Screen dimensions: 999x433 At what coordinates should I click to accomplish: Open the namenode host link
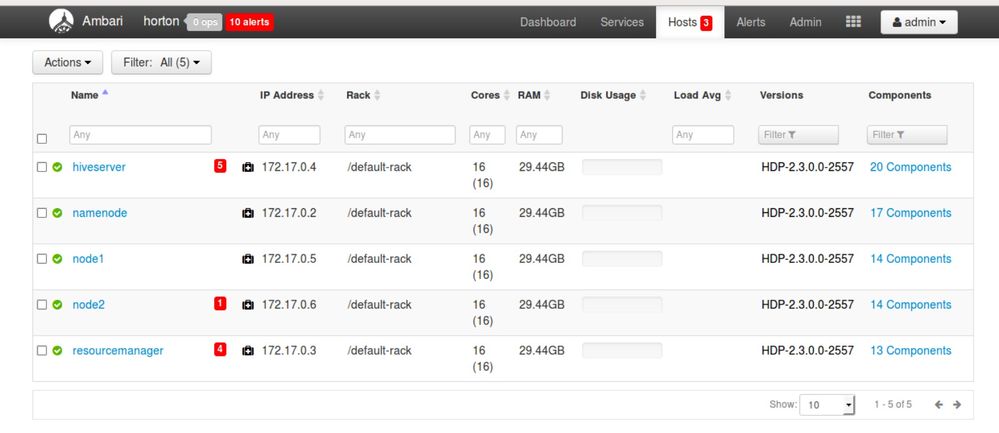tap(99, 213)
